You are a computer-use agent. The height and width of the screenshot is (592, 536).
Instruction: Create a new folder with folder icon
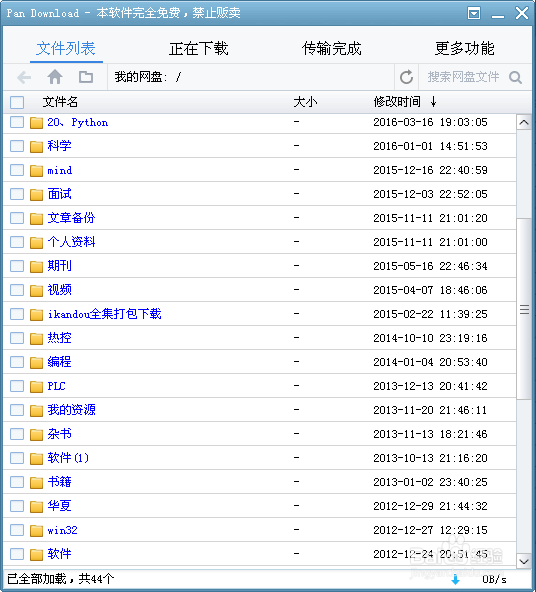86,77
